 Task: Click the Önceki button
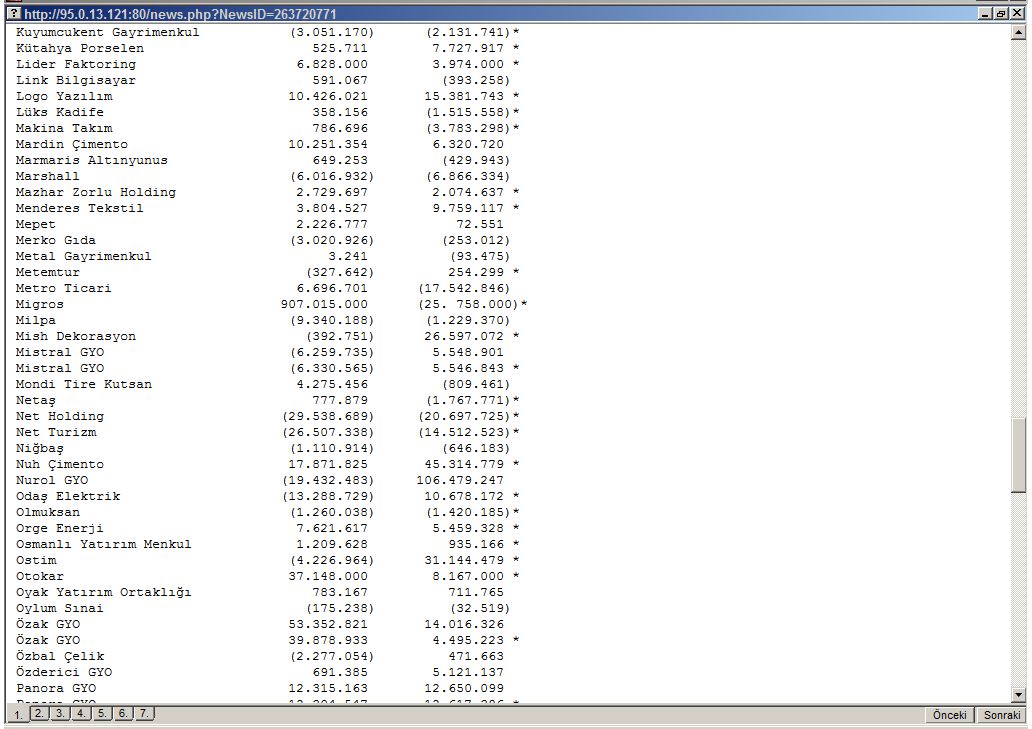(x=950, y=715)
